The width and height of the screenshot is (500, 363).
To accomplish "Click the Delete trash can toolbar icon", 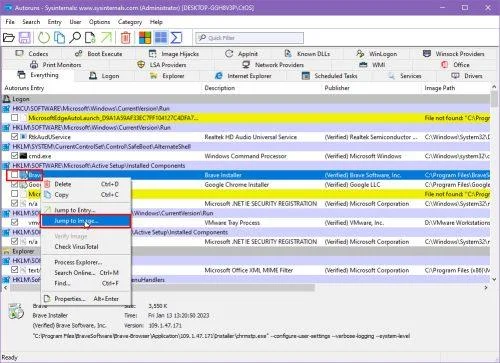I will pyautogui.click(x=126, y=38).
